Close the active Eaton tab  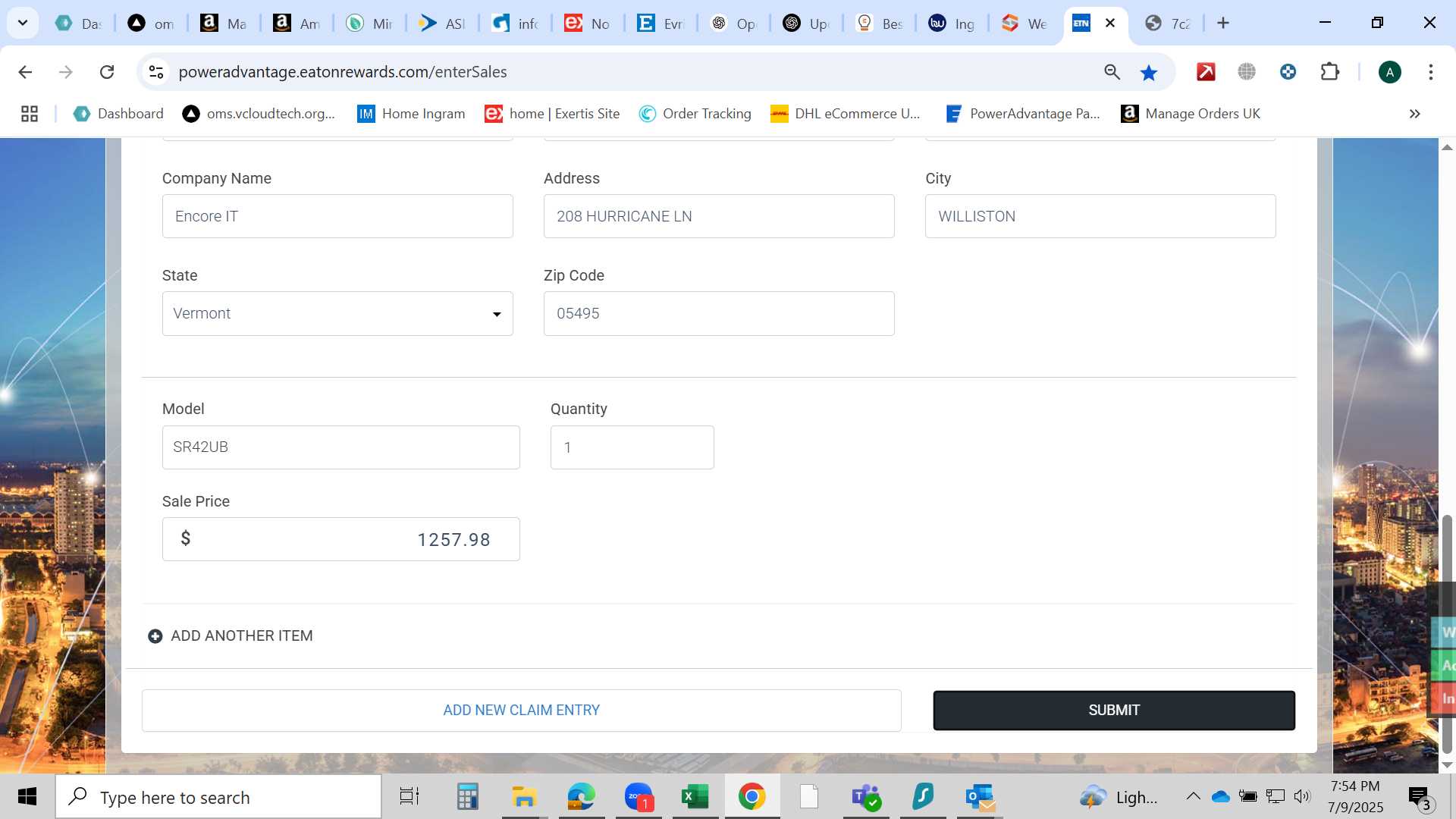[x=1110, y=24]
